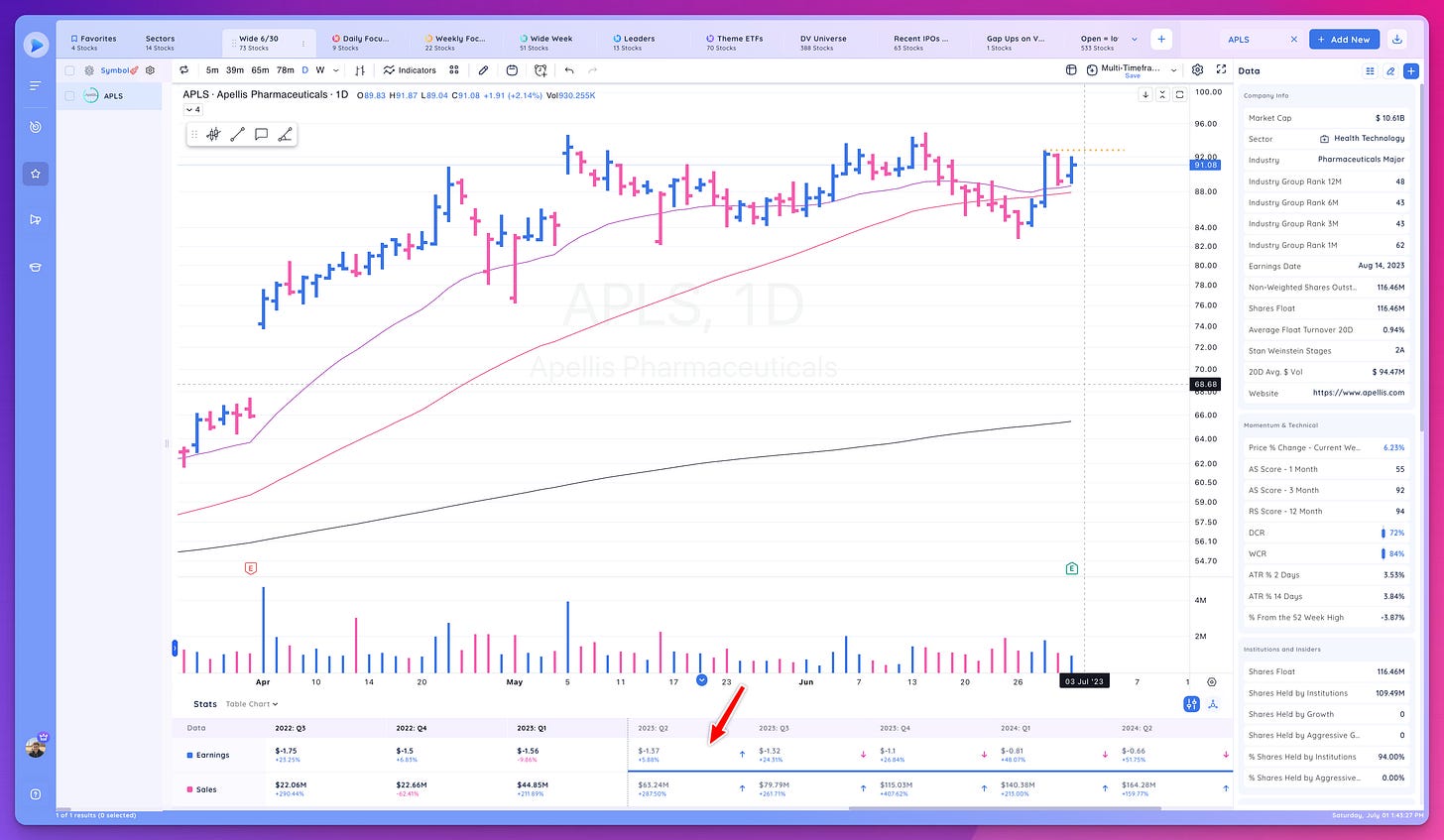The width and height of the screenshot is (1444, 840).
Task: Open the Table Chart dropdown
Action: coord(251,704)
